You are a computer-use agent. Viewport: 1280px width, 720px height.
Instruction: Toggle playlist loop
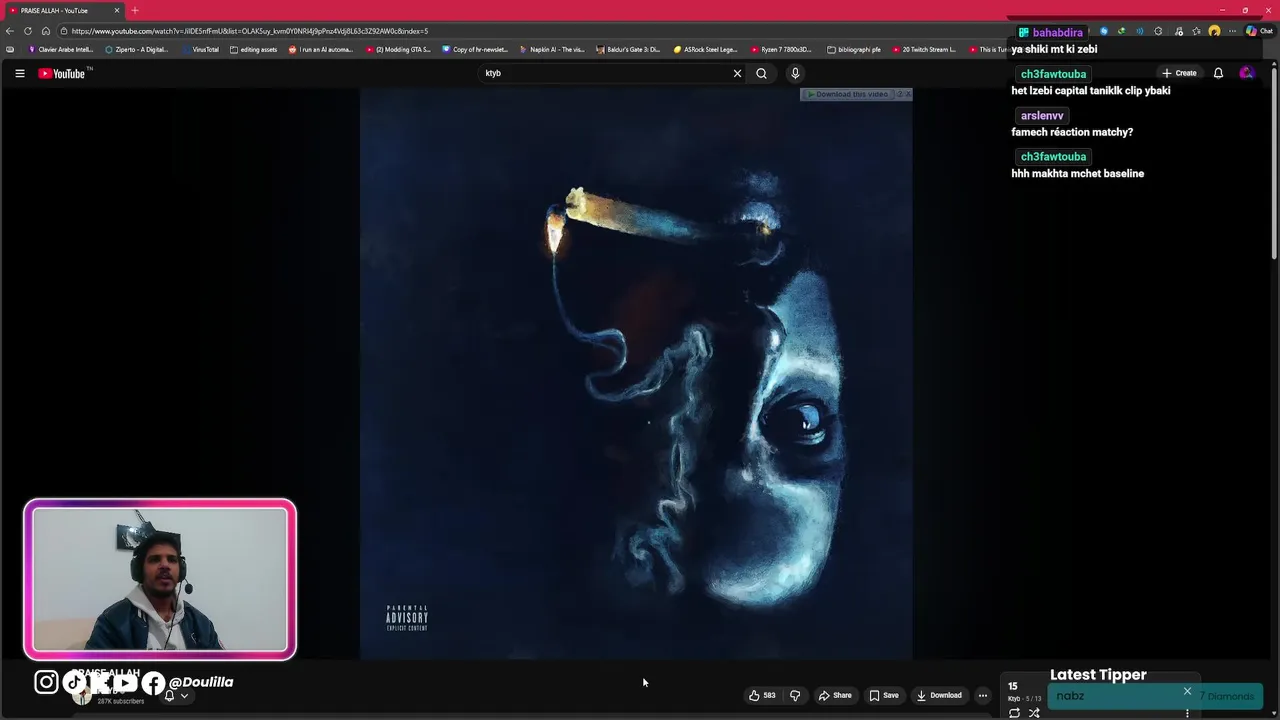(x=1014, y=713)
